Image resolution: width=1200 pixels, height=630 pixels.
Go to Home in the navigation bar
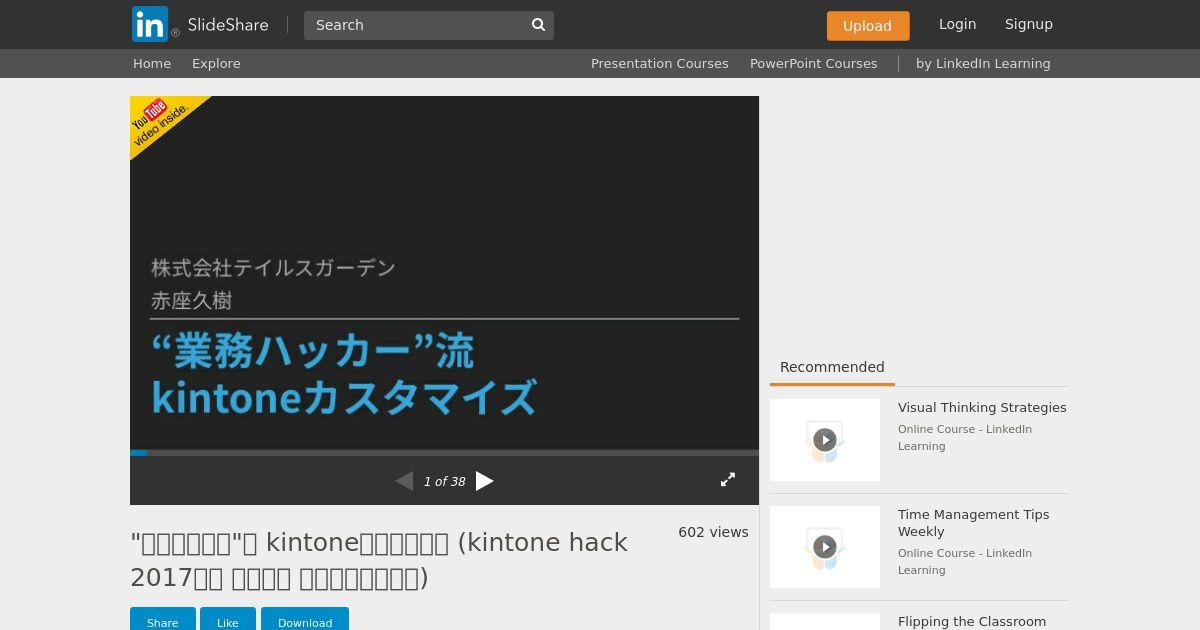point(152,63)
